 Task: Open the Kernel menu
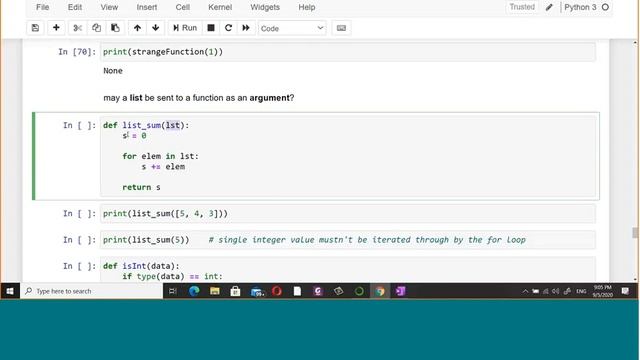220,7
